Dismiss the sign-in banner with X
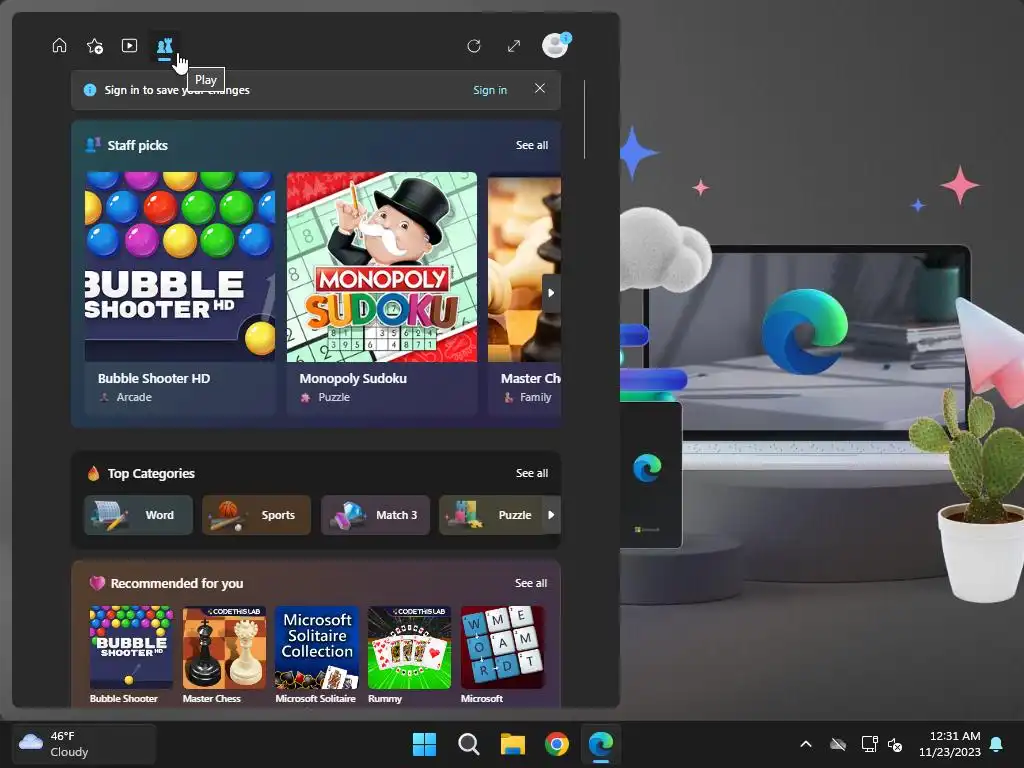 coord(539,88)
